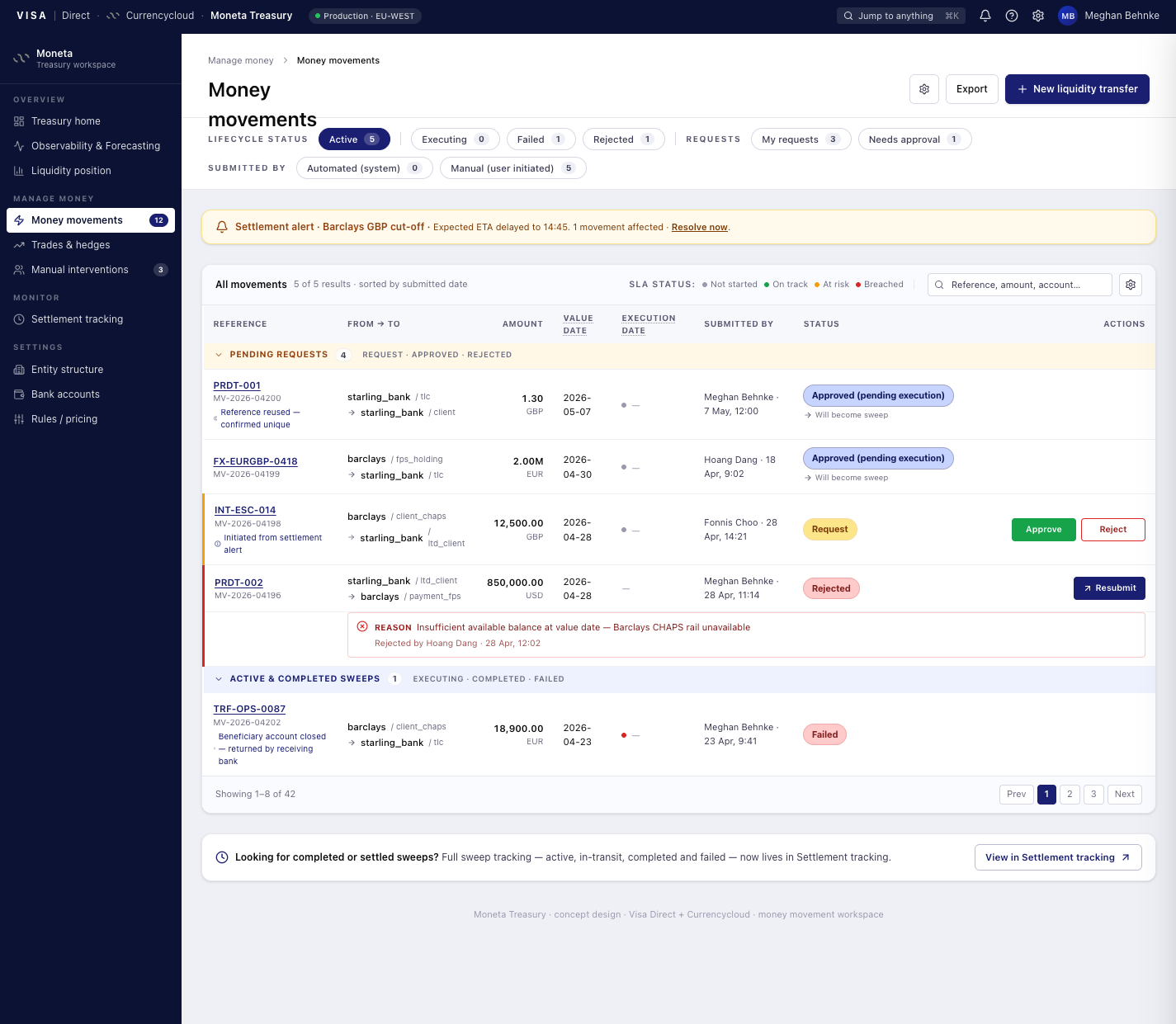This screenshot has width=1176, height=1024.
Task: Open Bank accounts settings page
Action: pyautogui.click(x=91, y=394)
